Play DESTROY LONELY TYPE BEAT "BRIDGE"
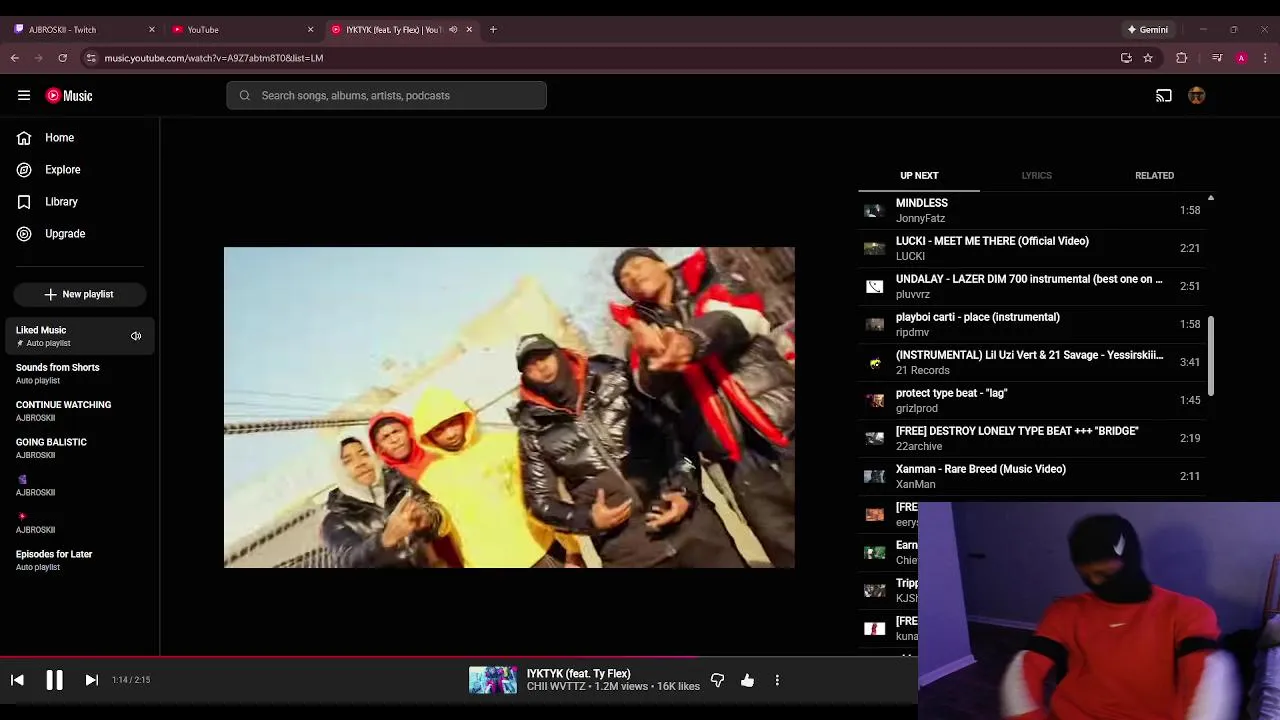 1032,438
